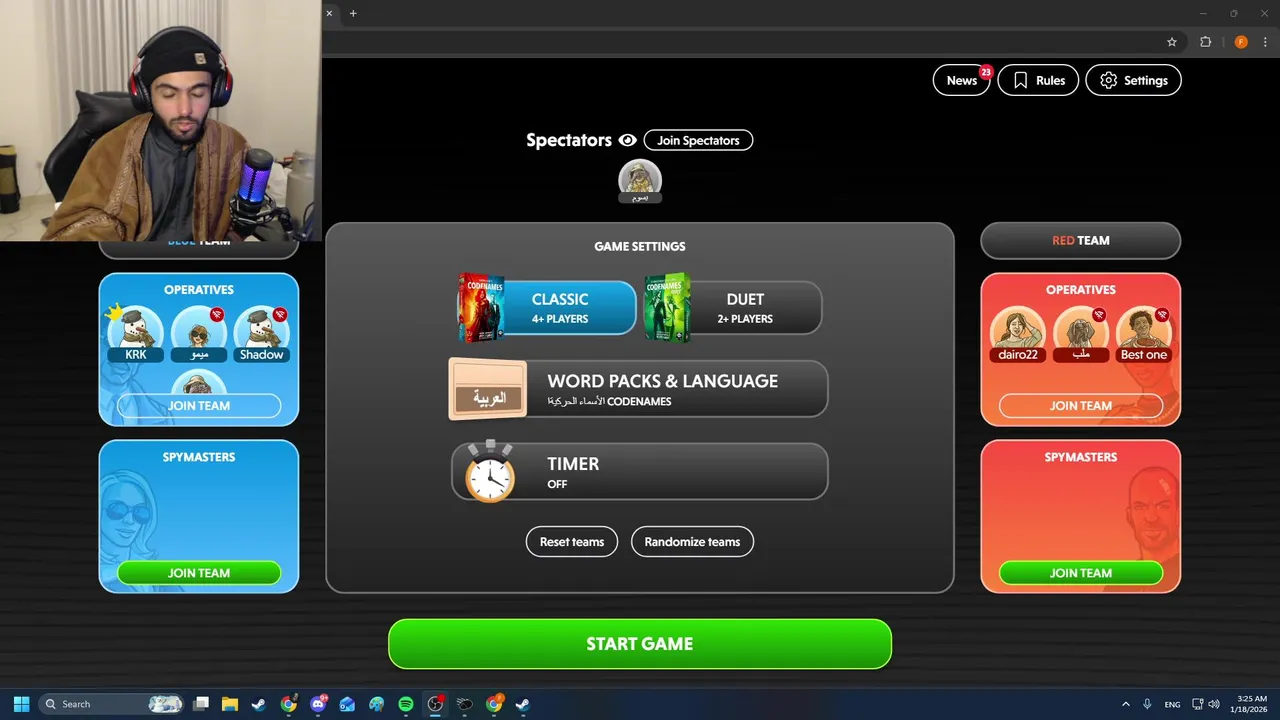This screenshot has height=720, width=1280.
Task: Open Outlook from the taskbar
Action: pyautogui.click(x=347, y=704)
